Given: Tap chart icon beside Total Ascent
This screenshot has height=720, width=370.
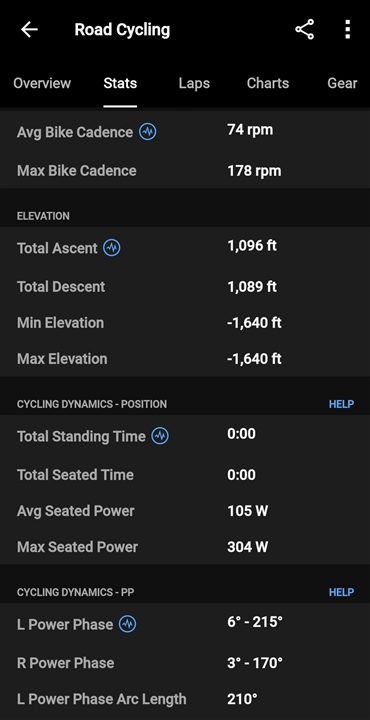Looking at the screenshot, I should [x=112, y=248].
